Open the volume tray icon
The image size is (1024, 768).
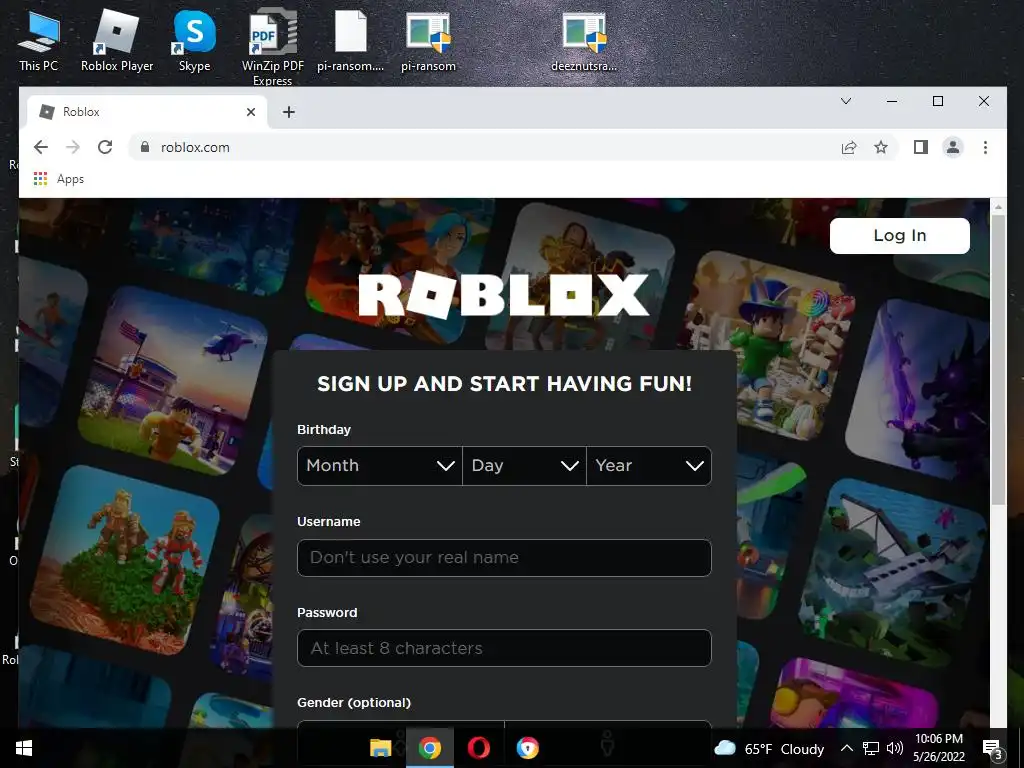(x=895, y=748)
